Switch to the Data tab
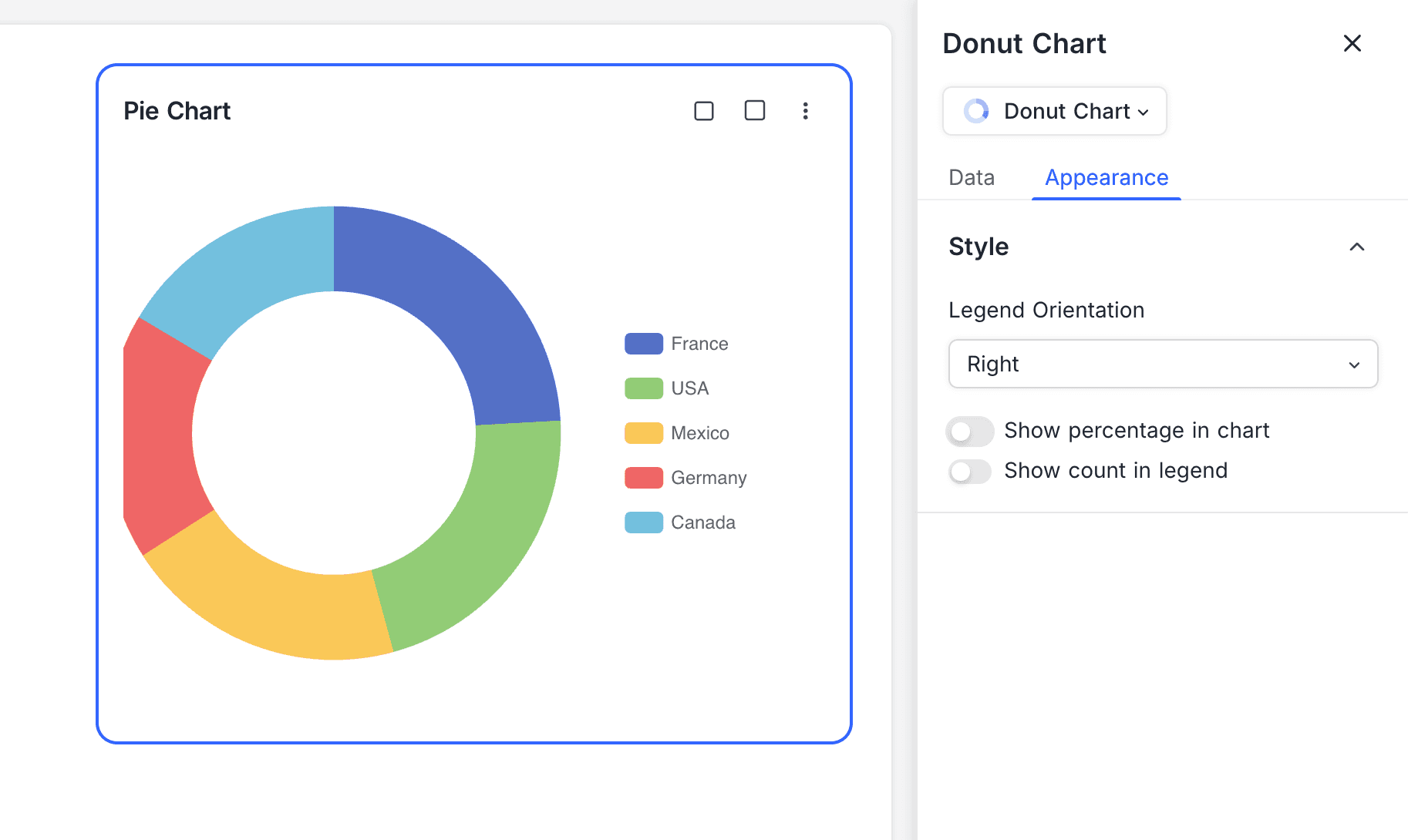 coord(971,177)
